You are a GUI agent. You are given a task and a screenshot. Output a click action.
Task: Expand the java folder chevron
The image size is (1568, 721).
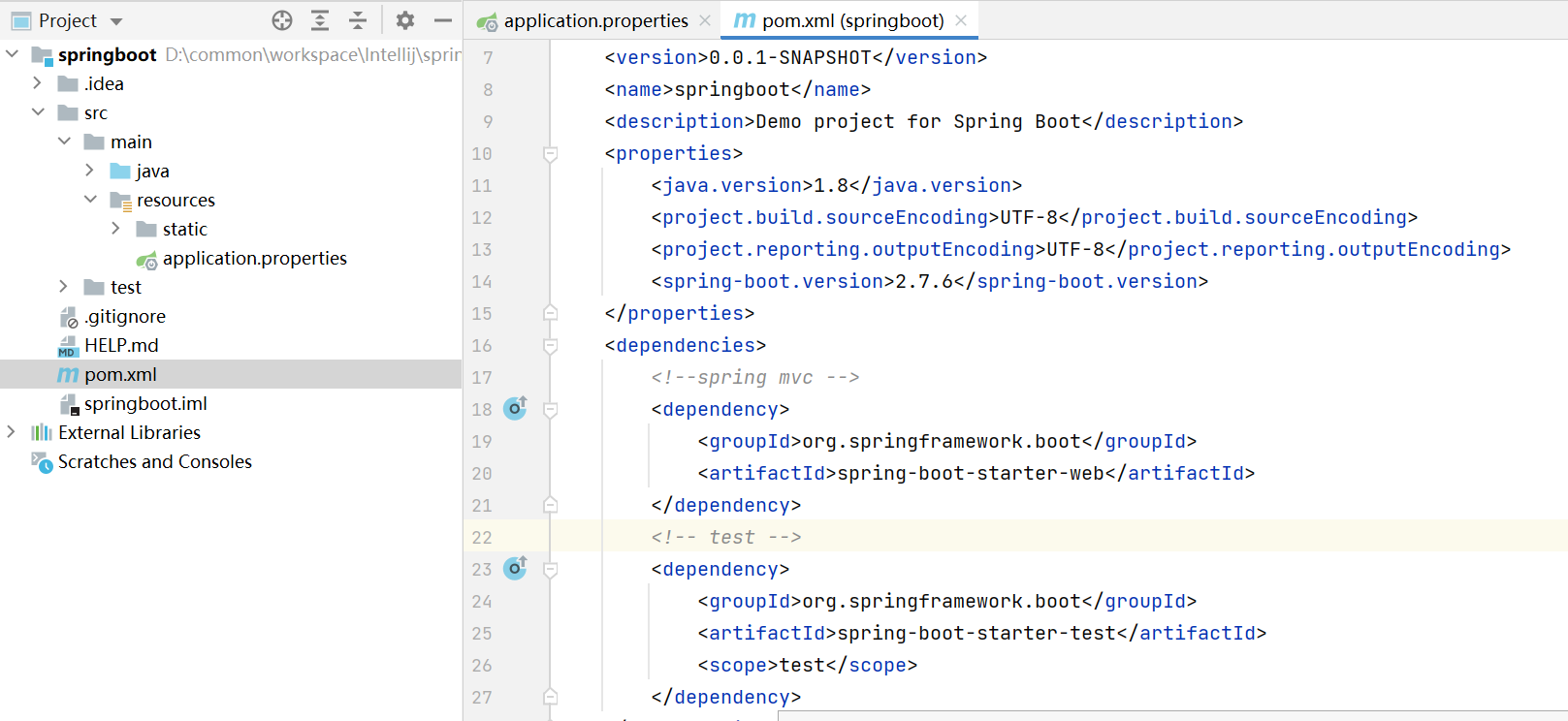[x=90, y=171]
